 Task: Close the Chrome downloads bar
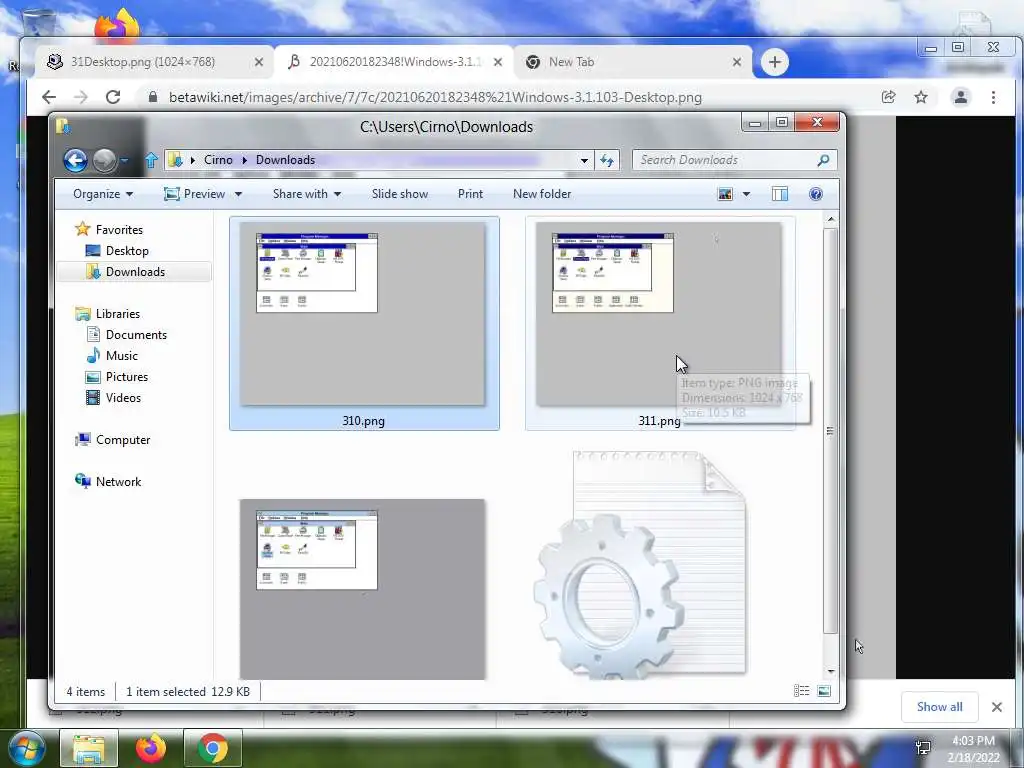(x=997, y=707)
